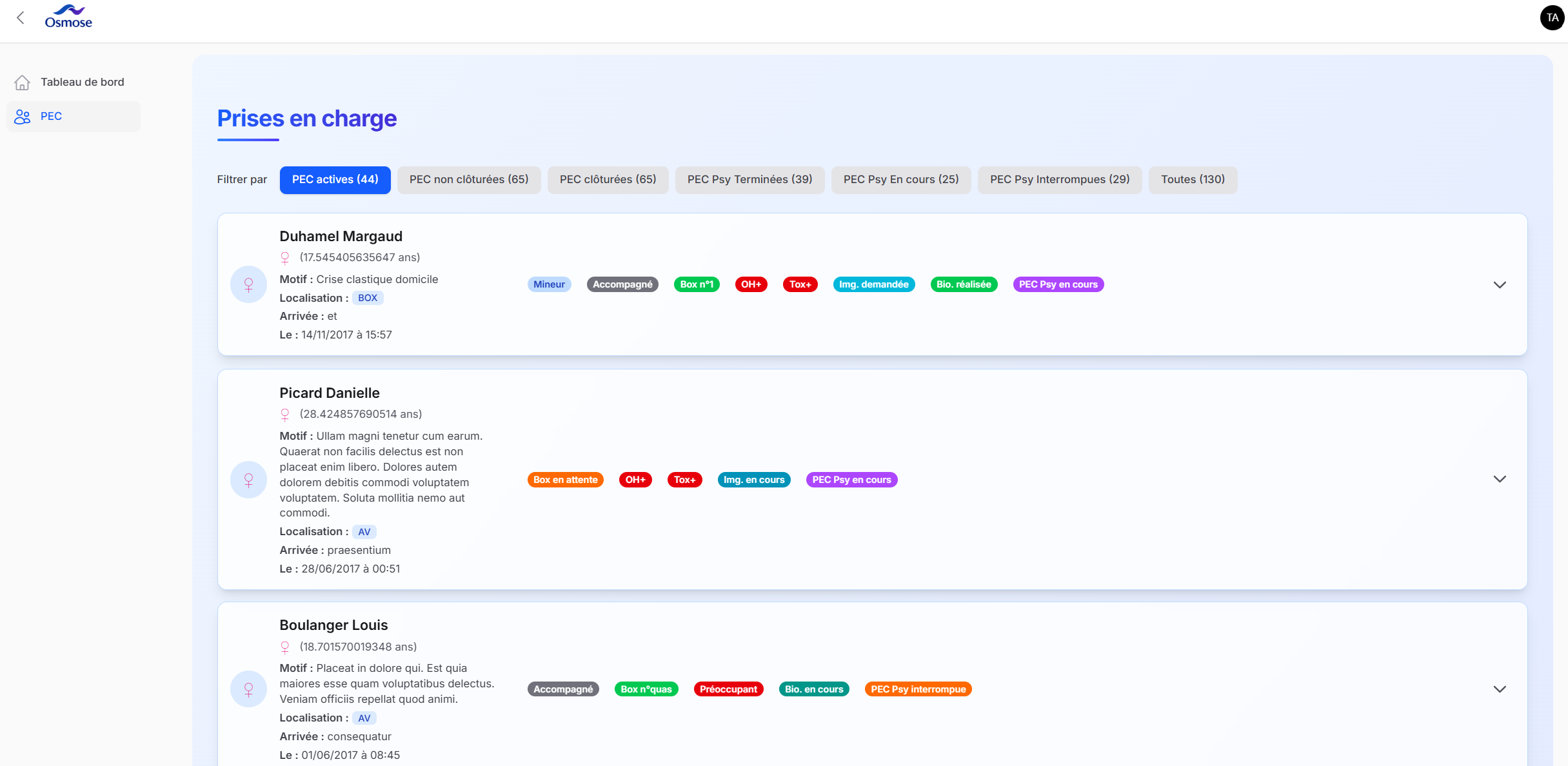Viewport: 1568px width, 766px height.
Task: Click the female symbol next to Duhamel's age
Action: [285, 257]
